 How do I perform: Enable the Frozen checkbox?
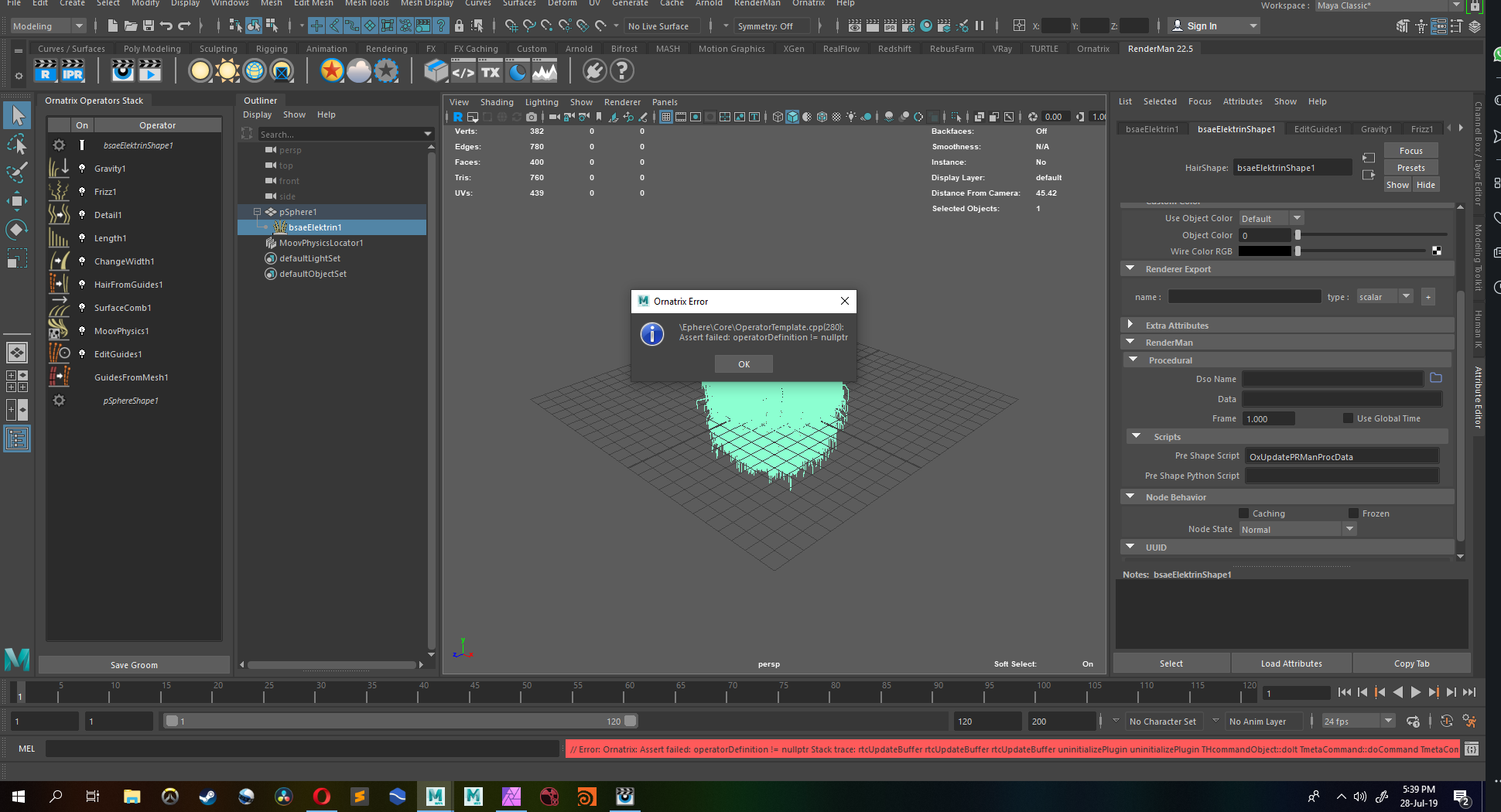[1353, 513]
